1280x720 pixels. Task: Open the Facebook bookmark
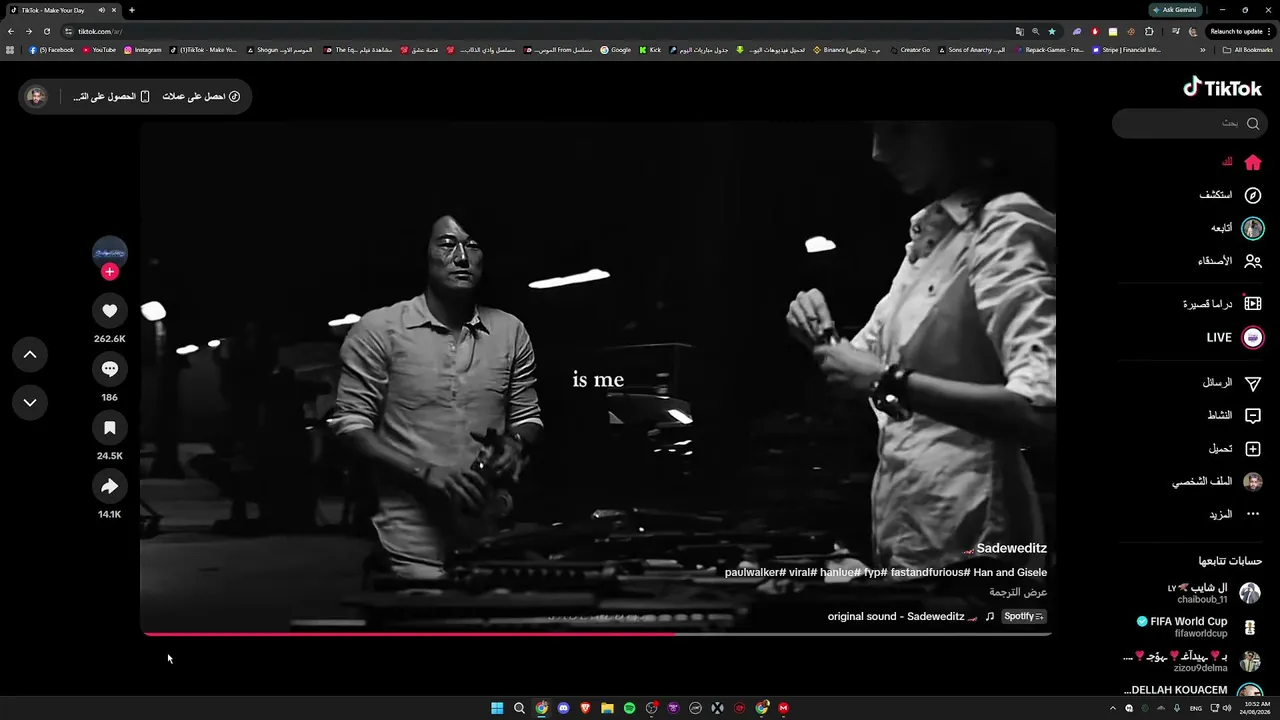click(x=52, y=50)
